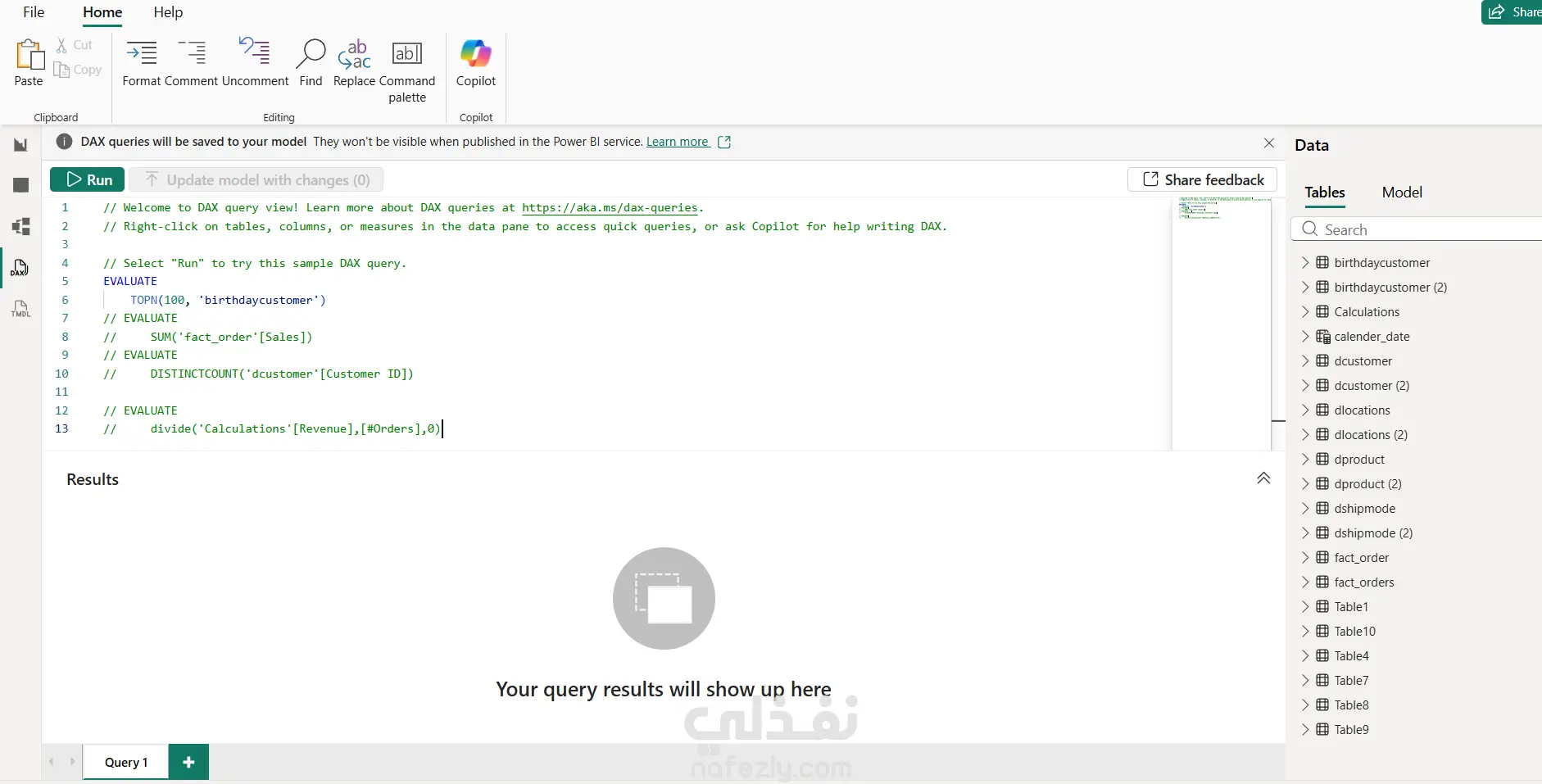
Task: Open the Replace tool
Action: pyautogui.click(x=354, y=62)
